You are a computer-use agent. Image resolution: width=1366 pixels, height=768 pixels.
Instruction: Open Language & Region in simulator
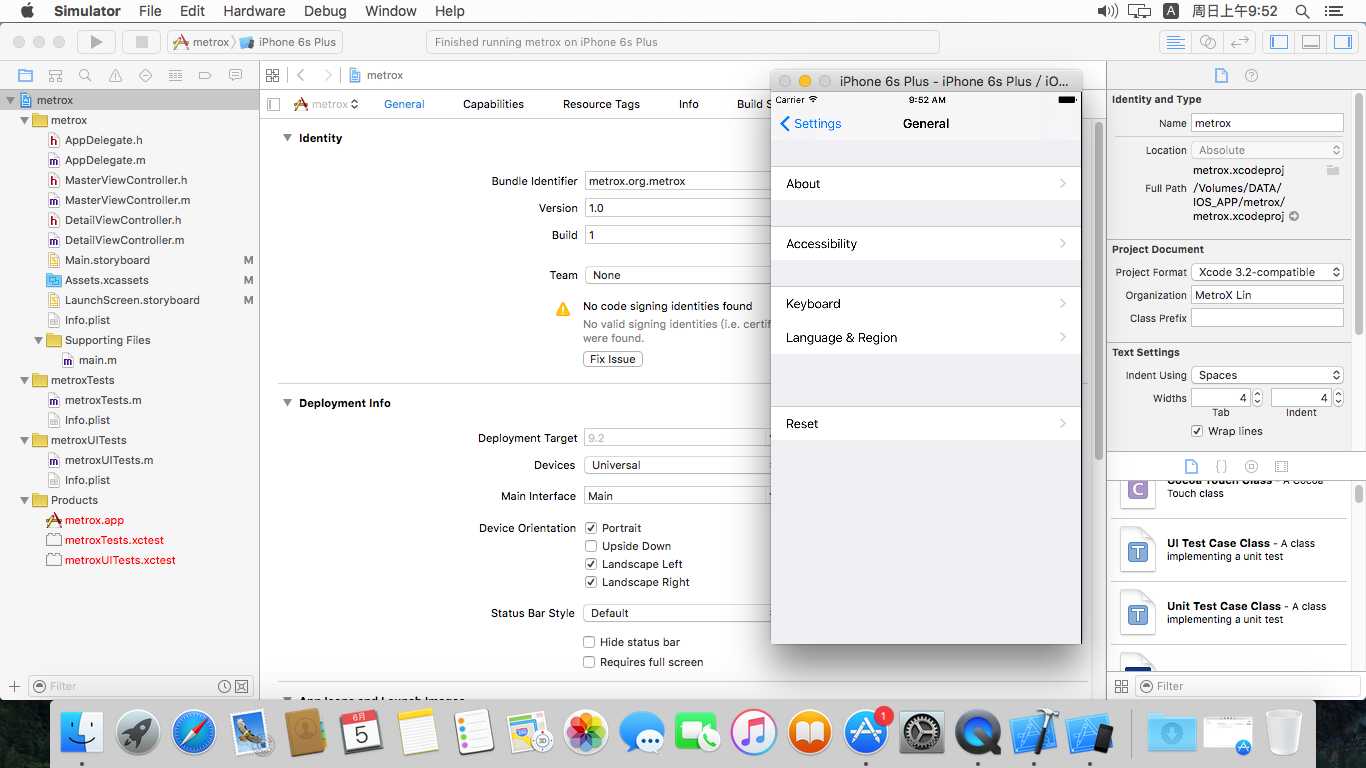click(926, 338)
